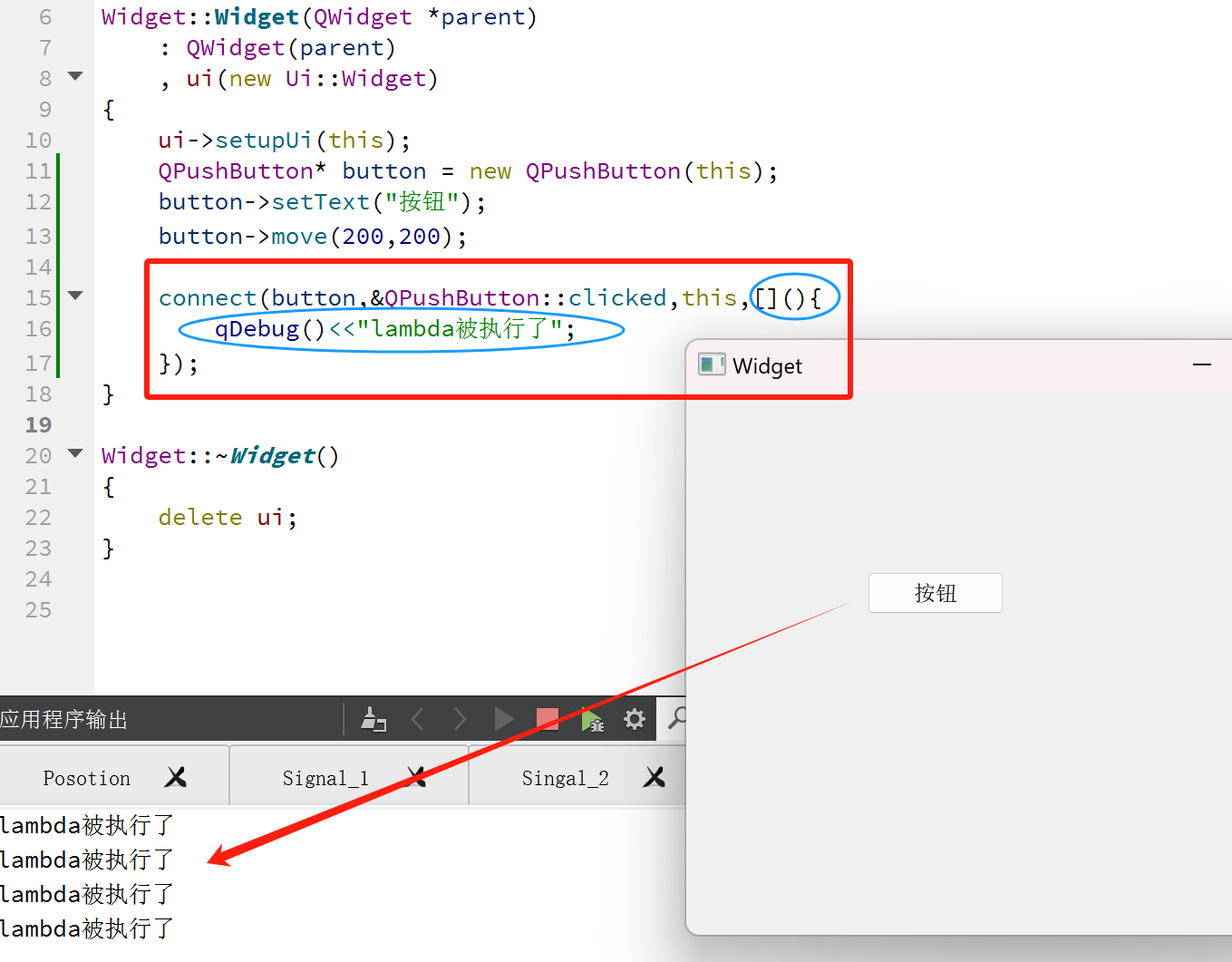
Task: Click the last lambda被执行了 output line
Action: click(x=87, y=928)
